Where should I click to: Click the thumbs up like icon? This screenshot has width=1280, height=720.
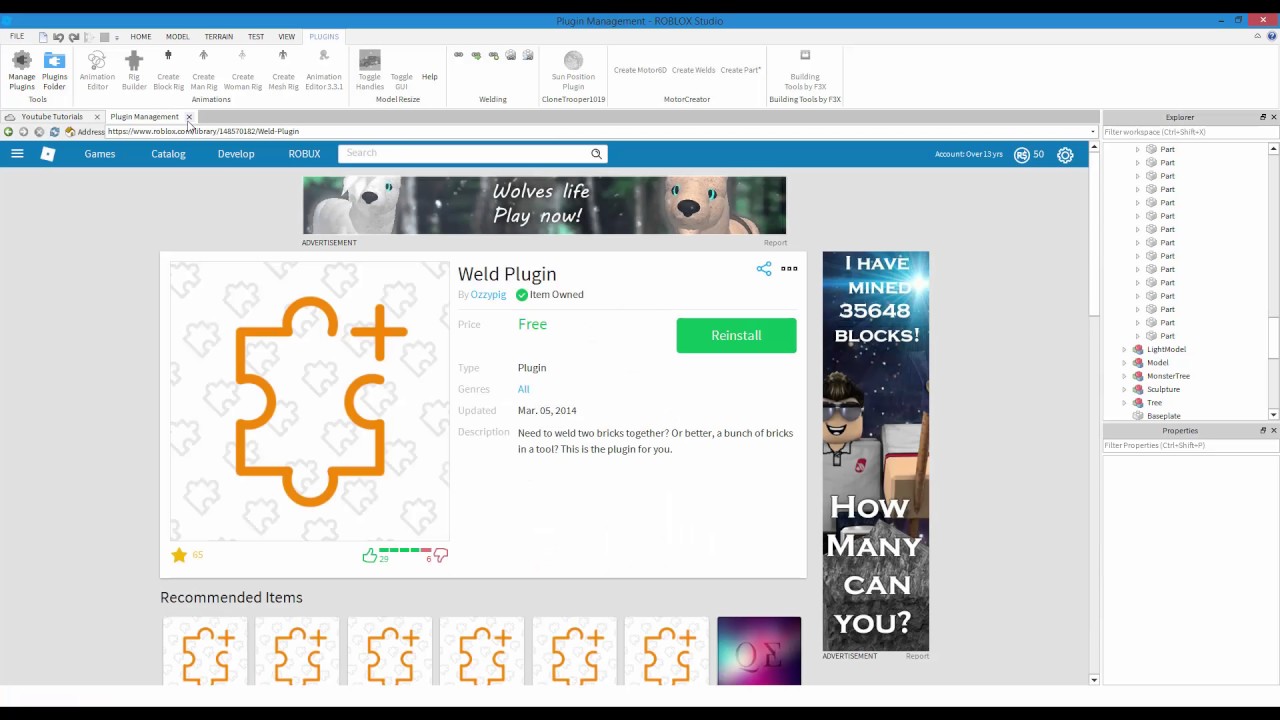click(369, 555)
